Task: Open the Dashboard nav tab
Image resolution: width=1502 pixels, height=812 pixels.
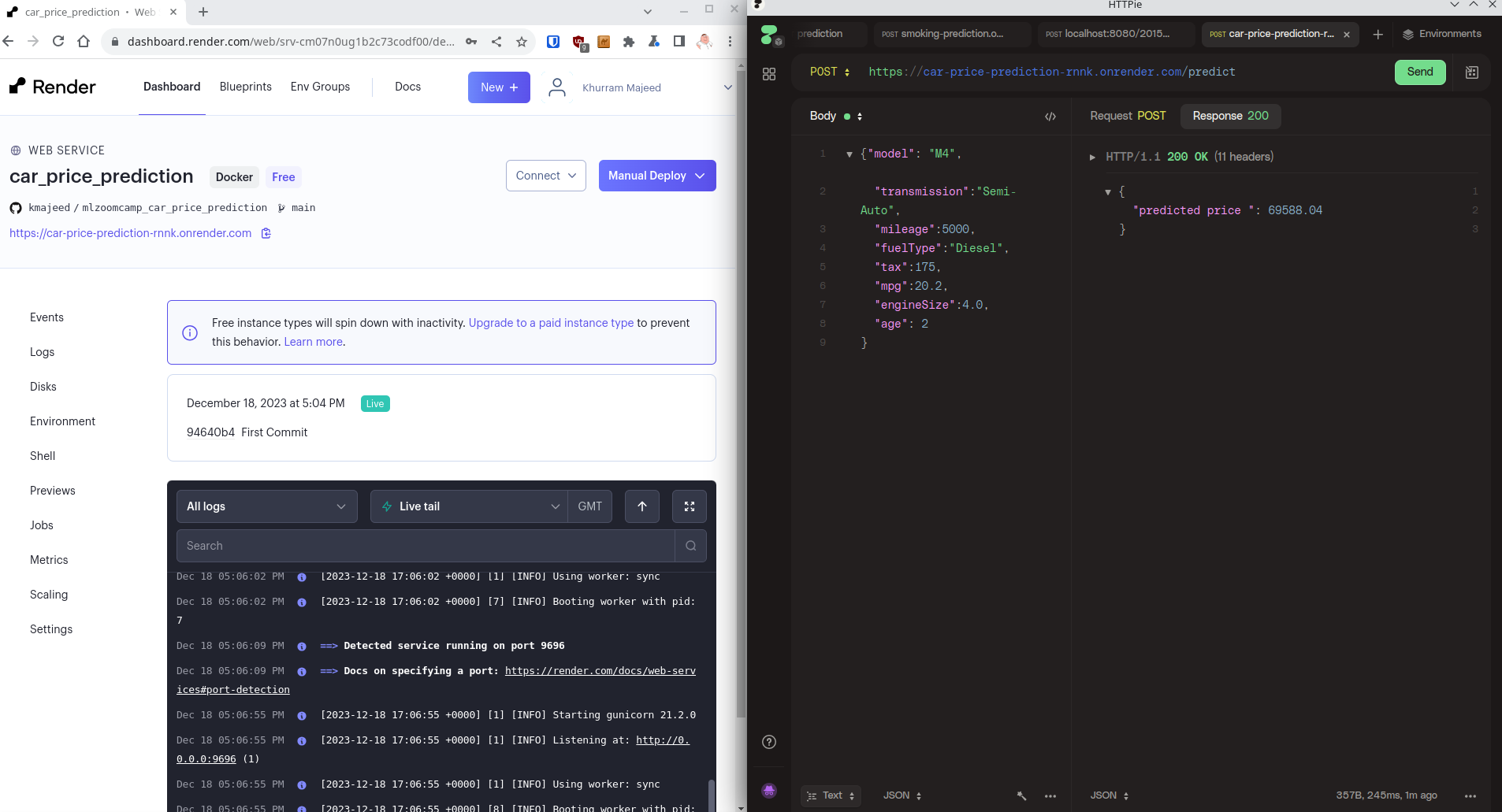Action: tap(172, 87)
